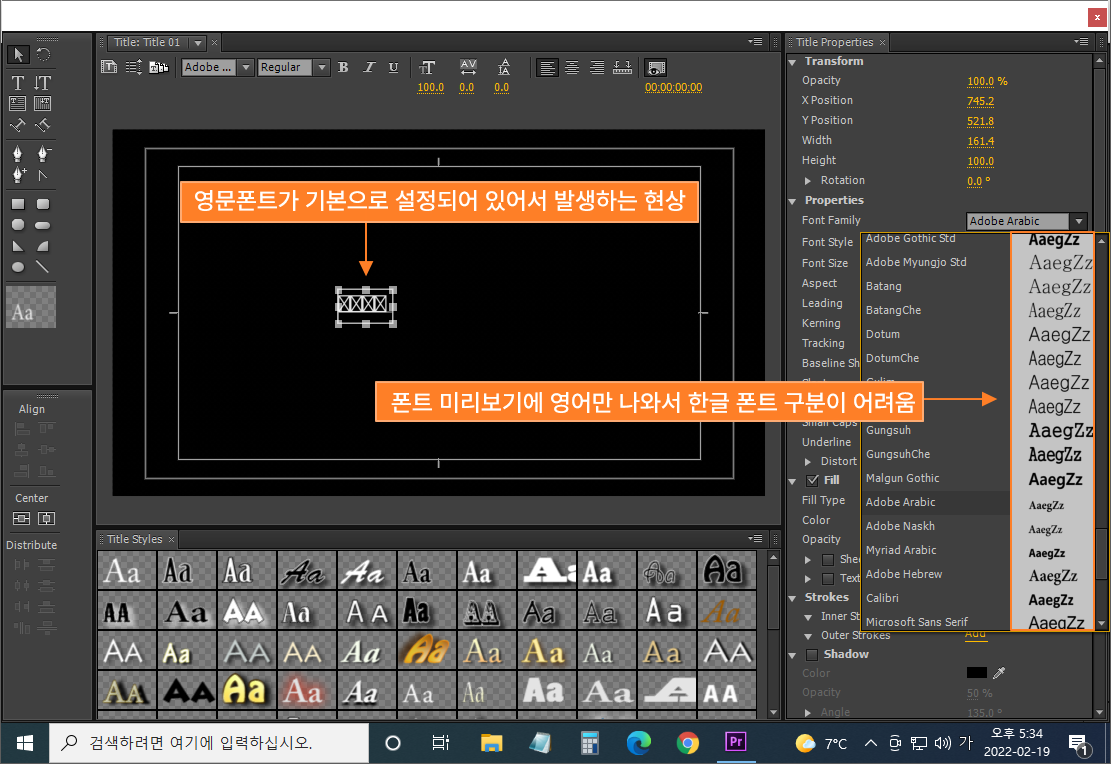Open the Windows Start menu
1111x764 pixels.
(25, 743)
